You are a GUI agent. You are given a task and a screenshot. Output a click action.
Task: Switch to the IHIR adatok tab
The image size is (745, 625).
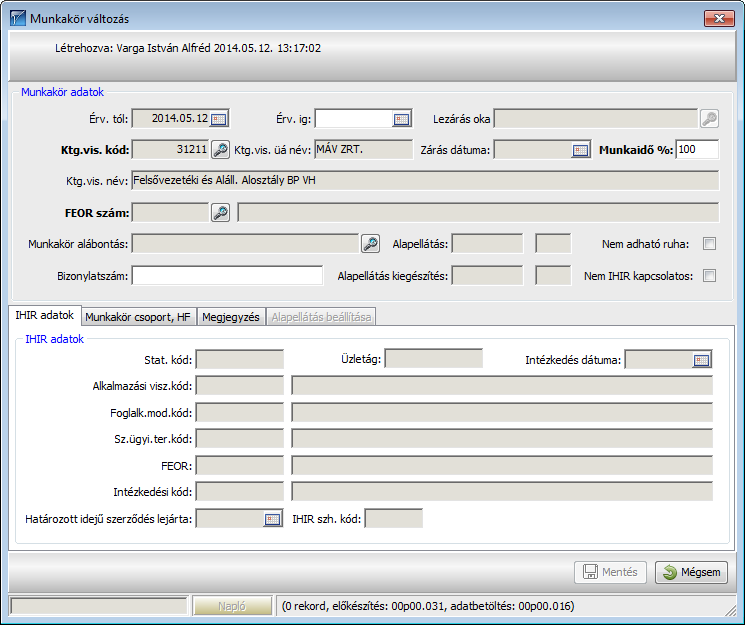click(45, 315)
